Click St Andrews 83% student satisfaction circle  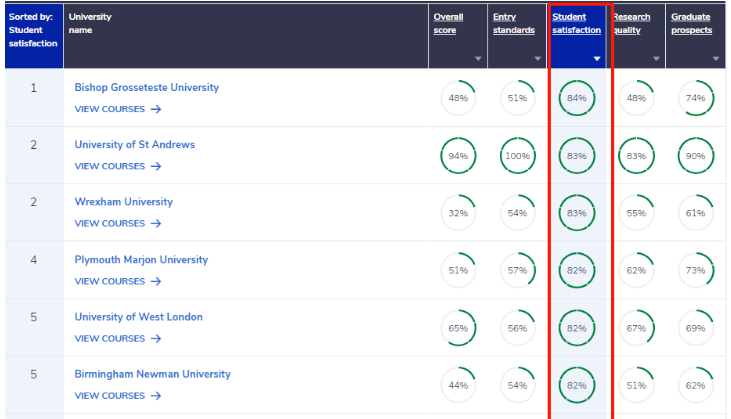(577, 156)
